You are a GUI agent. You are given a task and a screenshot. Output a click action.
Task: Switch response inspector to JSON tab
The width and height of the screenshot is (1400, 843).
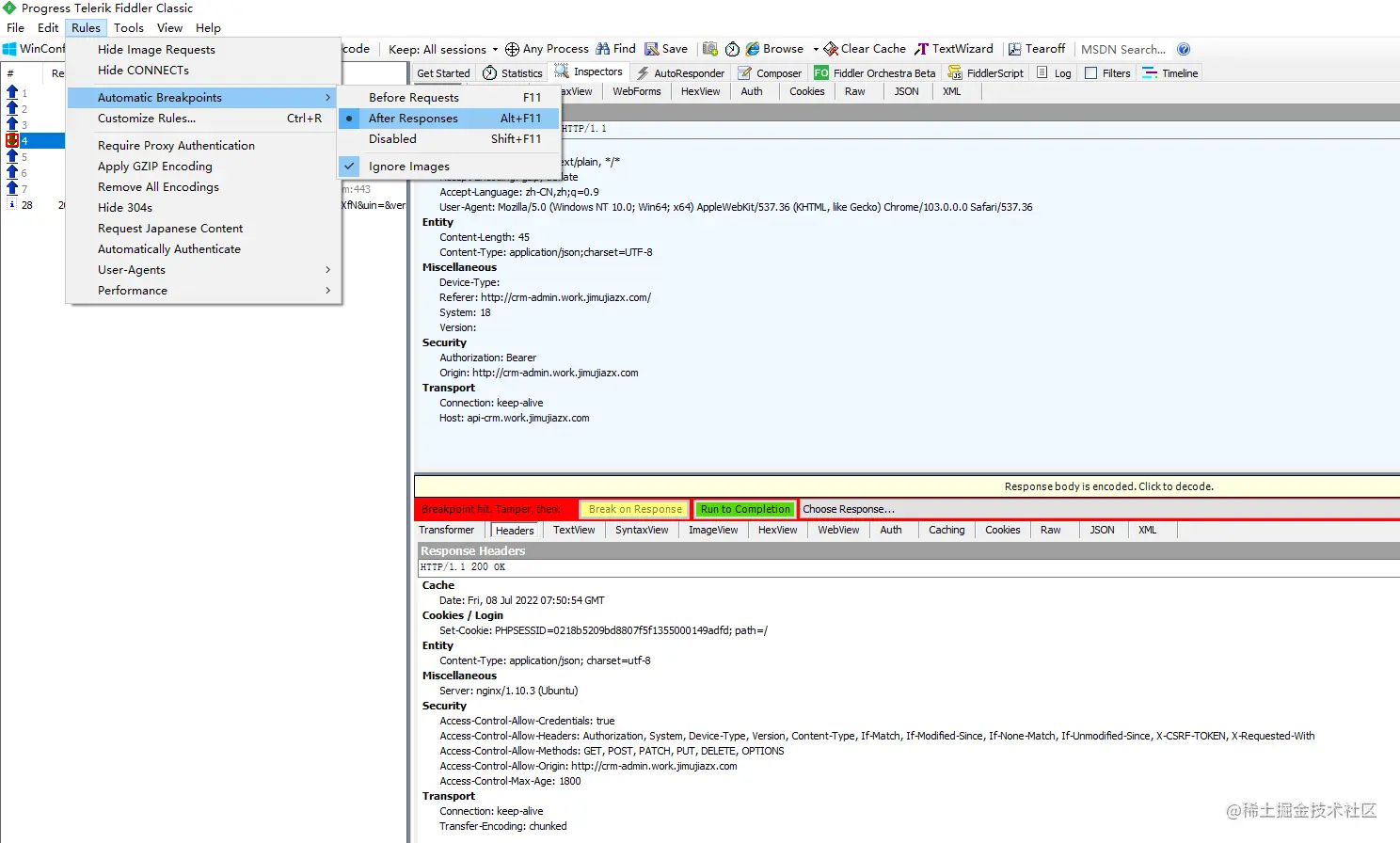click(x=1102, y=530)
